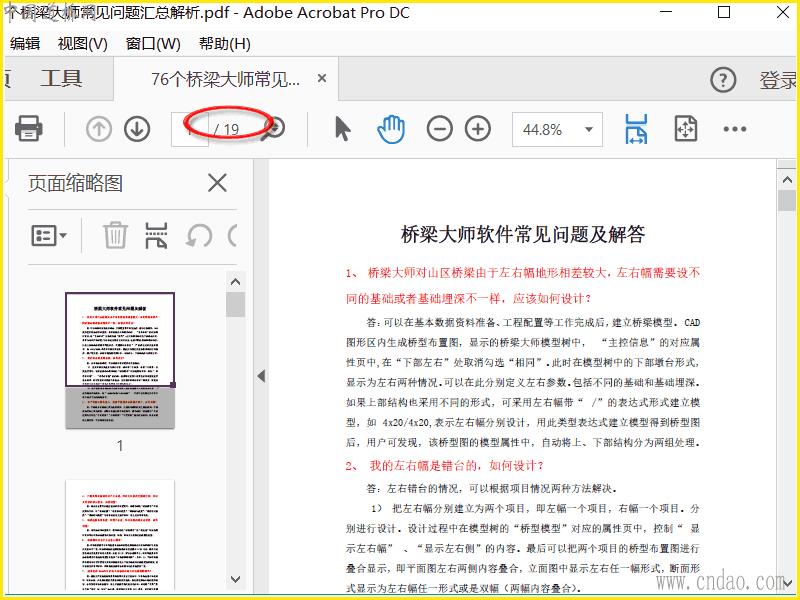The image size is (800, 600).
Task: Click document scrollbar up arrow
Action: click(x=787, y=180)
